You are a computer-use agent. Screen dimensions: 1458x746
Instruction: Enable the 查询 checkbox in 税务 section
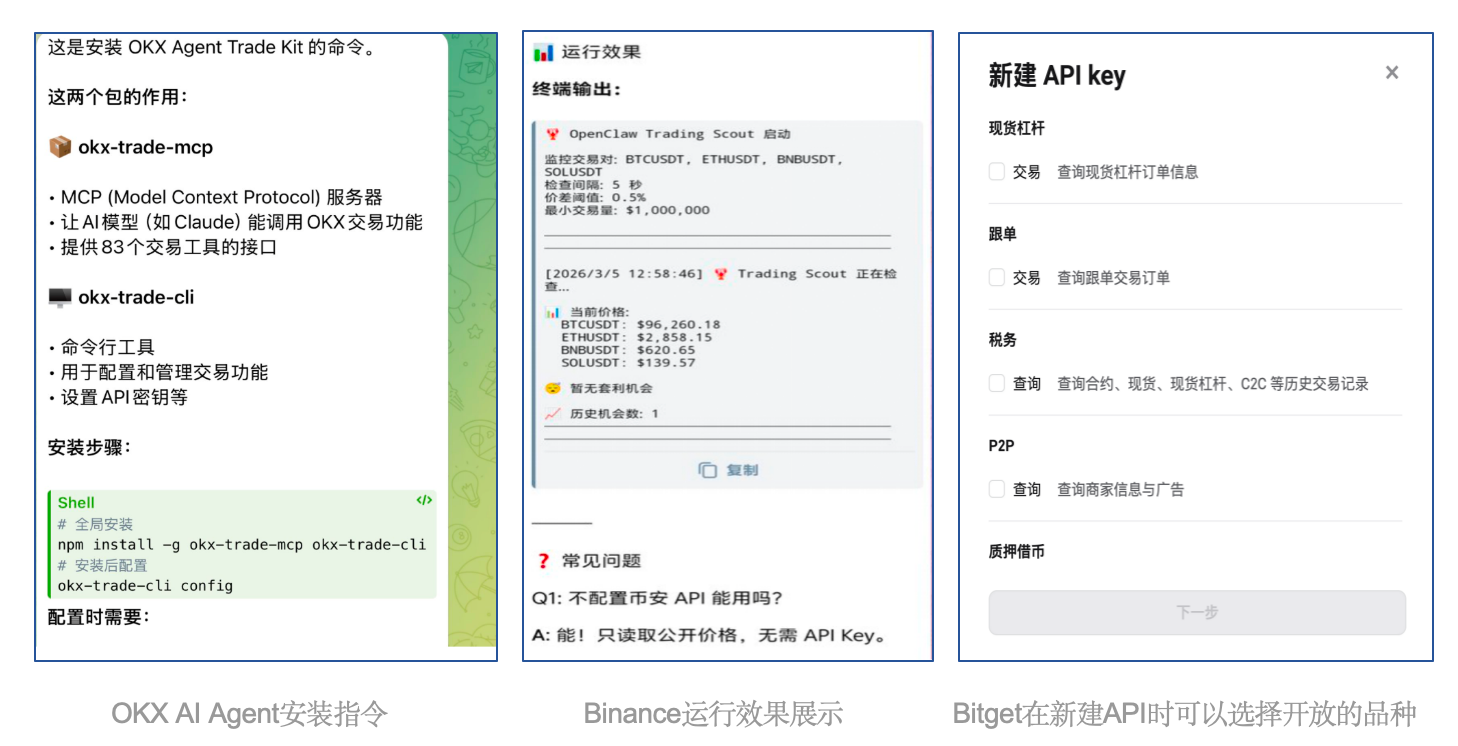(x=996, y=382)
